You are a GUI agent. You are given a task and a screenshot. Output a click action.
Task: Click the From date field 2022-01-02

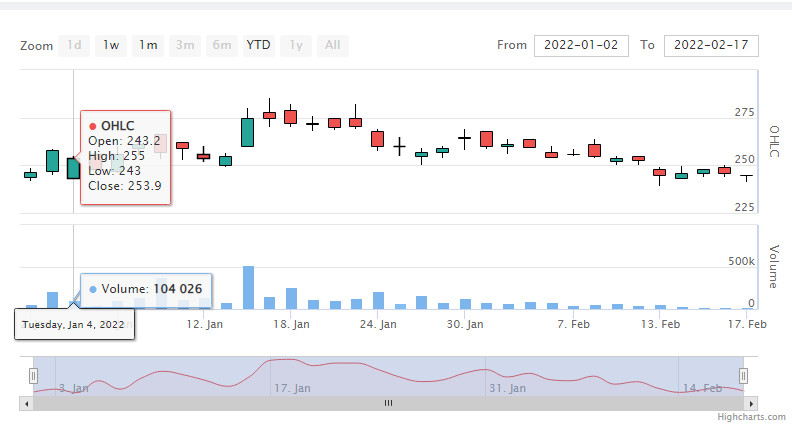[x=581, y=45]
